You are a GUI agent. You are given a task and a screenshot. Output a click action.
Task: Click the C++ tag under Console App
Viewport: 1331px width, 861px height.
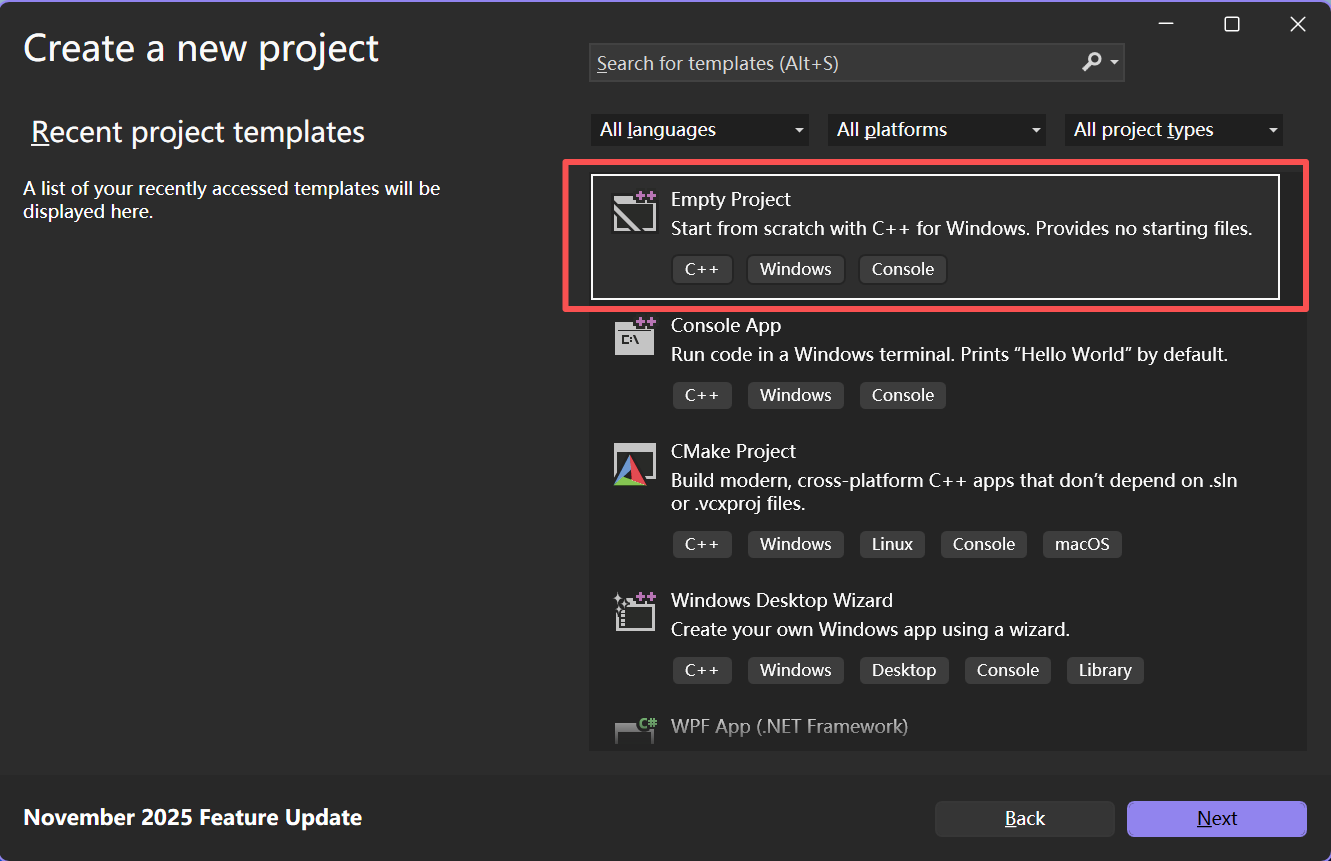click(702, 396)
